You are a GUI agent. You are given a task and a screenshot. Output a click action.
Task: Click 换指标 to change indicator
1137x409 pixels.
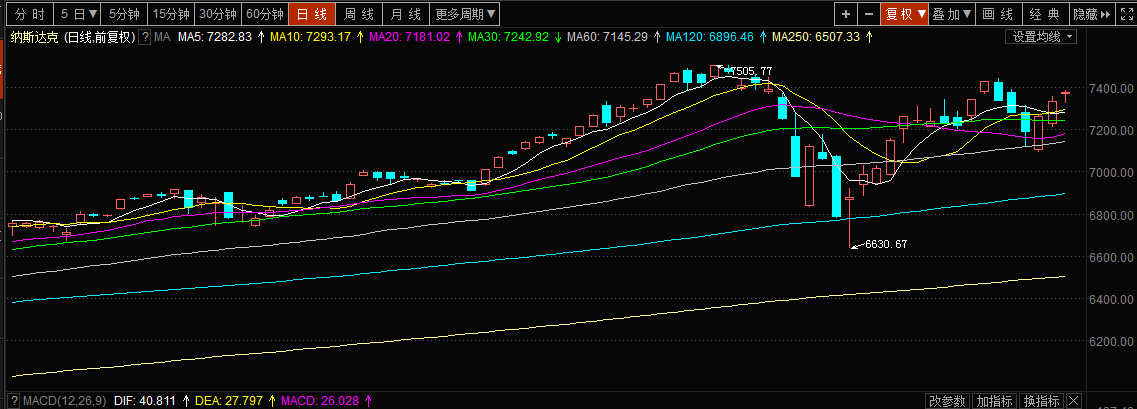[x=1041, y=401]
